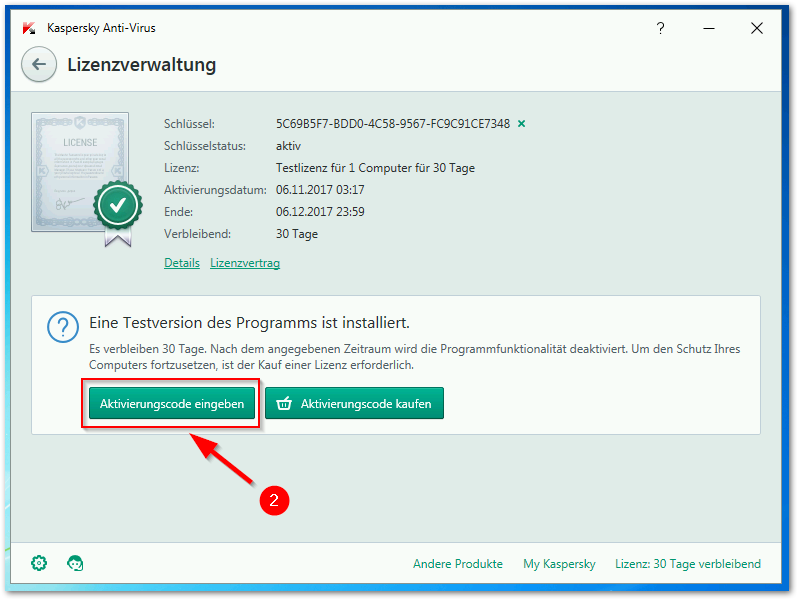Viewport: 798px width, 600px height.
Task: Click 'Kaspersky Anti-Virus' window title
Action: point(101,28)
